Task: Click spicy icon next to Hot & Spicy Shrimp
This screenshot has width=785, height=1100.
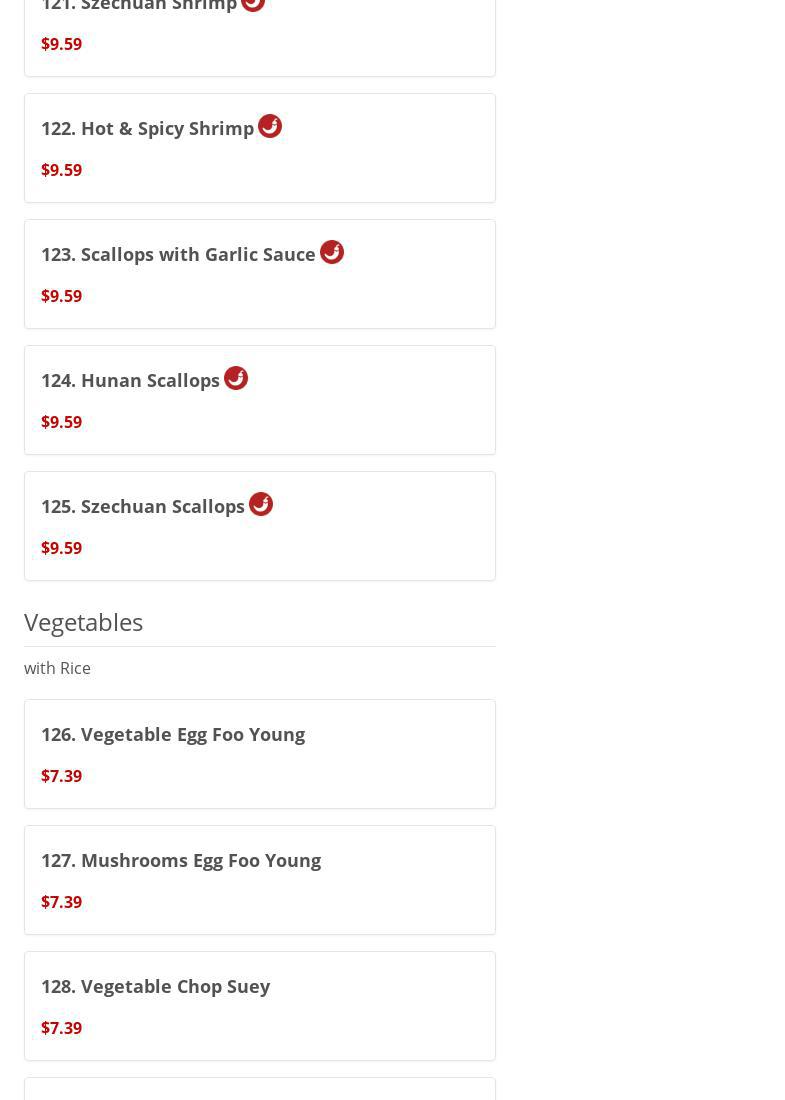Action: point(270,126)
